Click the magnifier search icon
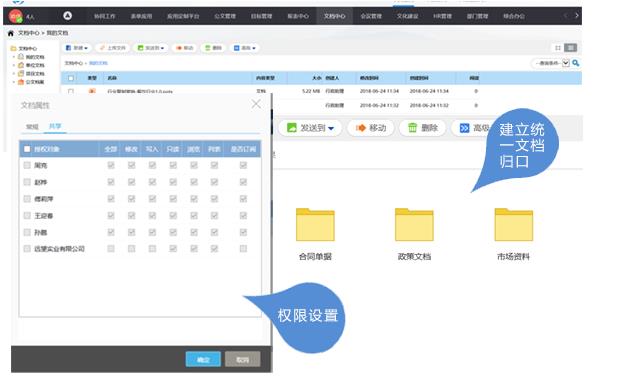Screen dimensions: 619x391 pos(576,63)
